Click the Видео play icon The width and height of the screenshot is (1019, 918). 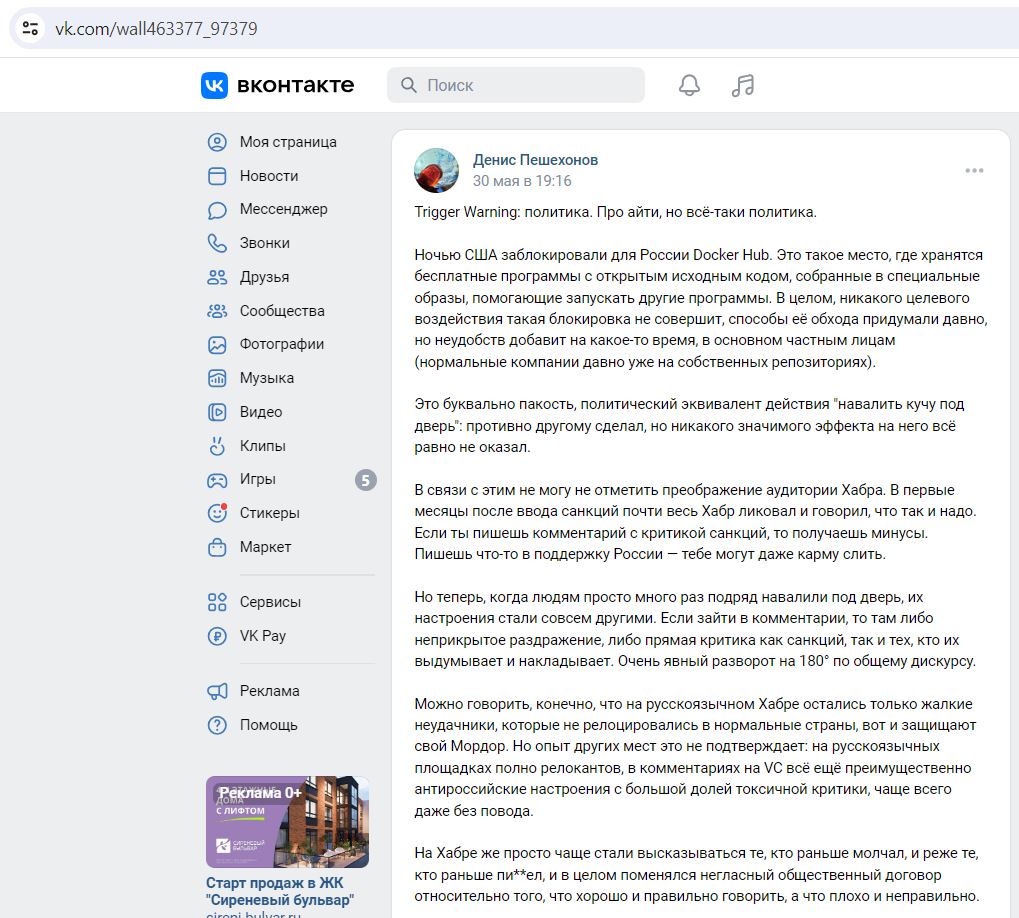coord(217,412)
